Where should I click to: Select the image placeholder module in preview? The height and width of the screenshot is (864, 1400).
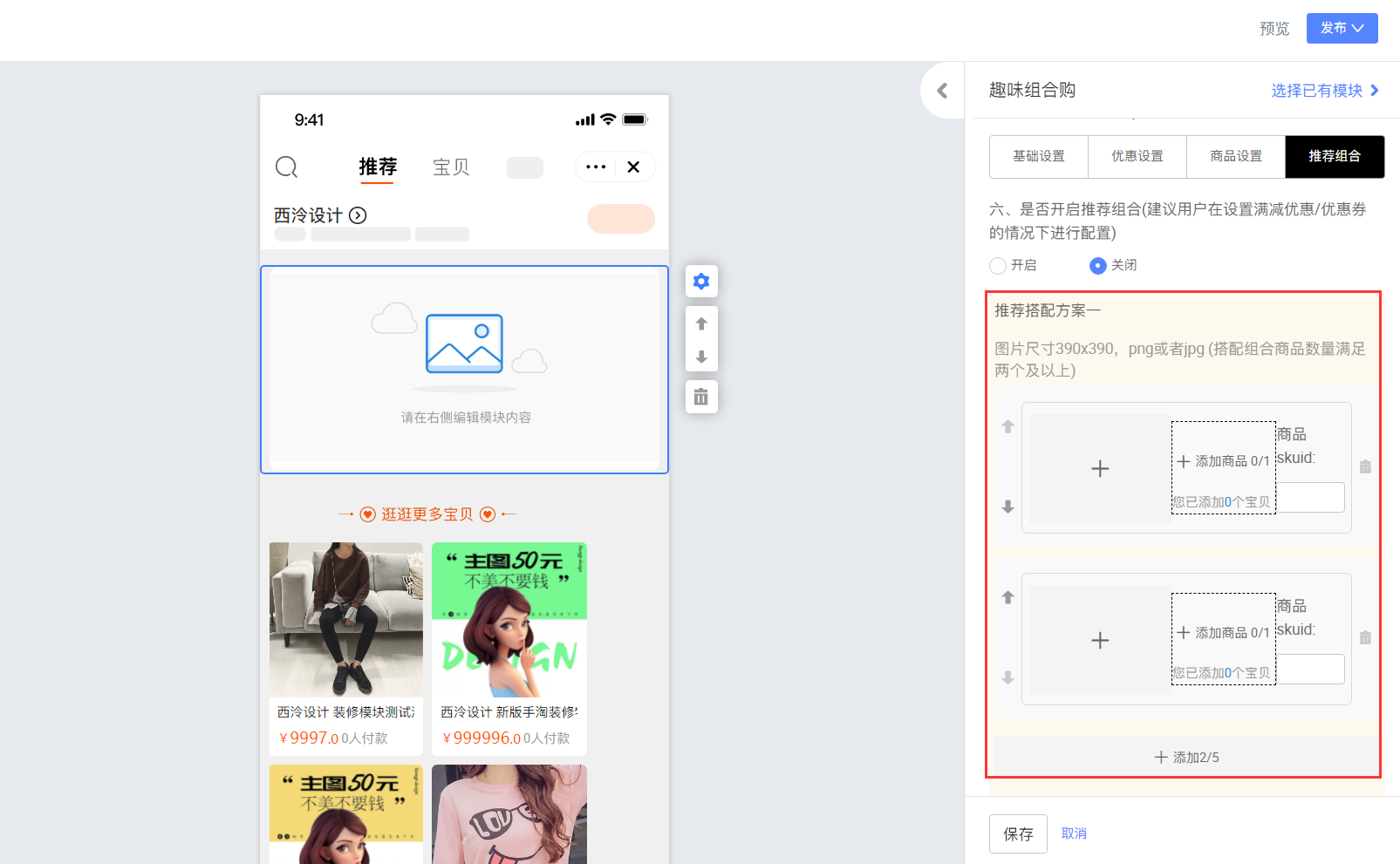[465, 370]
